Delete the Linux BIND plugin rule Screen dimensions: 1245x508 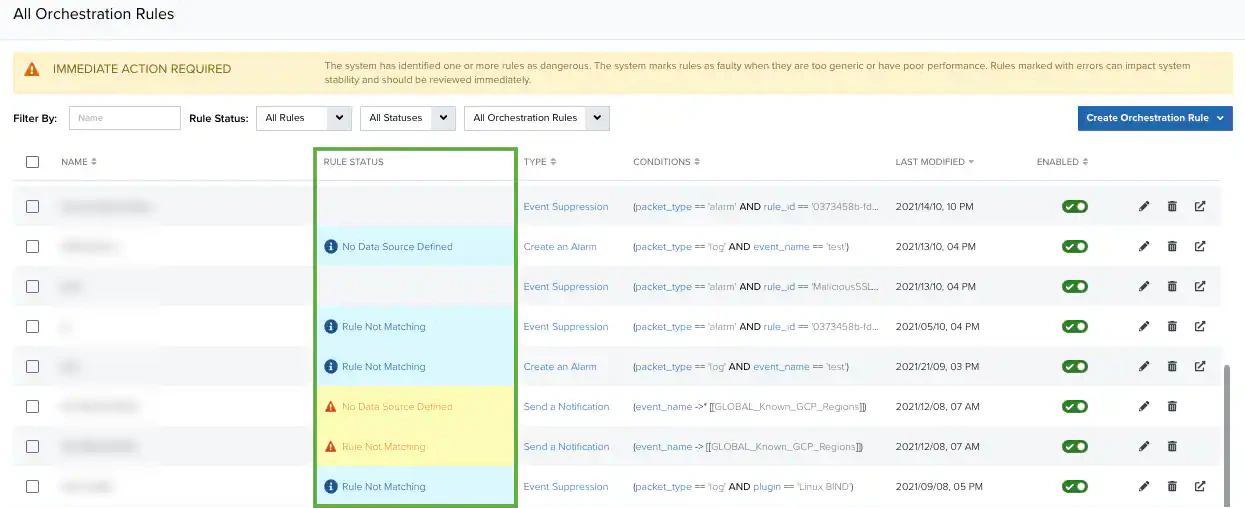[1172, 487]
